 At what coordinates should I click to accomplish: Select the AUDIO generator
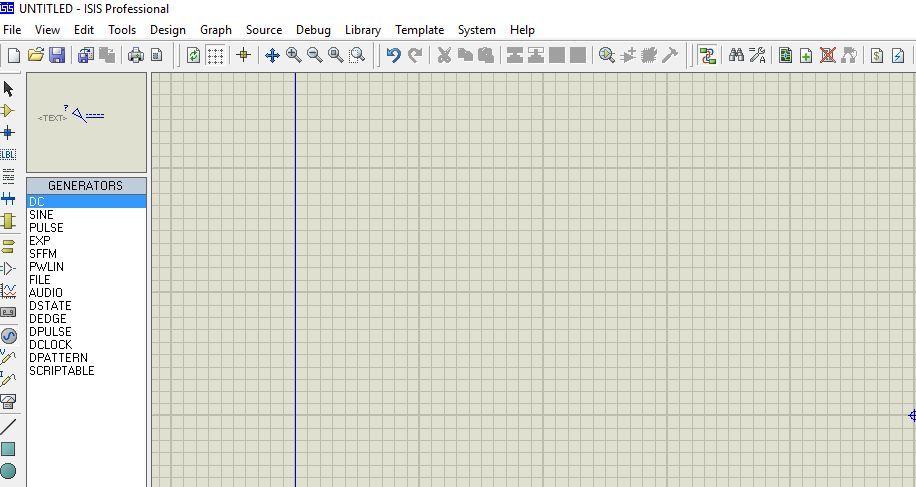click(x=86, y=293)
